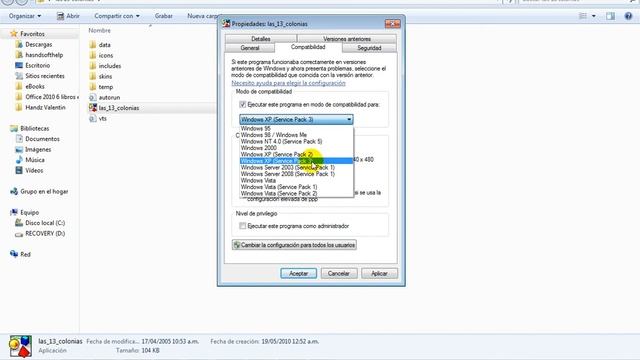Choose Windows Server 2003 (Service Pack 1)
This screenshot has height=360, width=640.
coord(296,167)
